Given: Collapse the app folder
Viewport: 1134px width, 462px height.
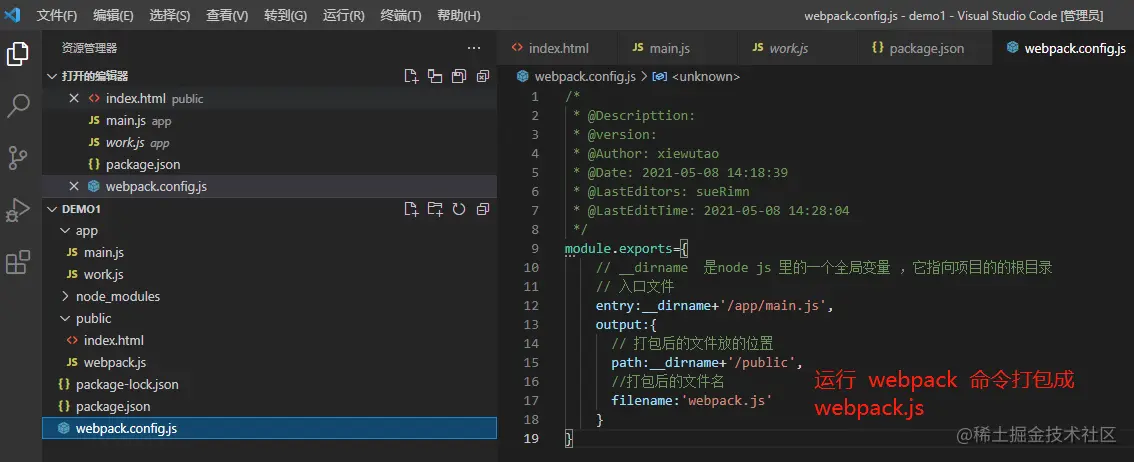Looking at the screenshot, I should pos(65,231).
